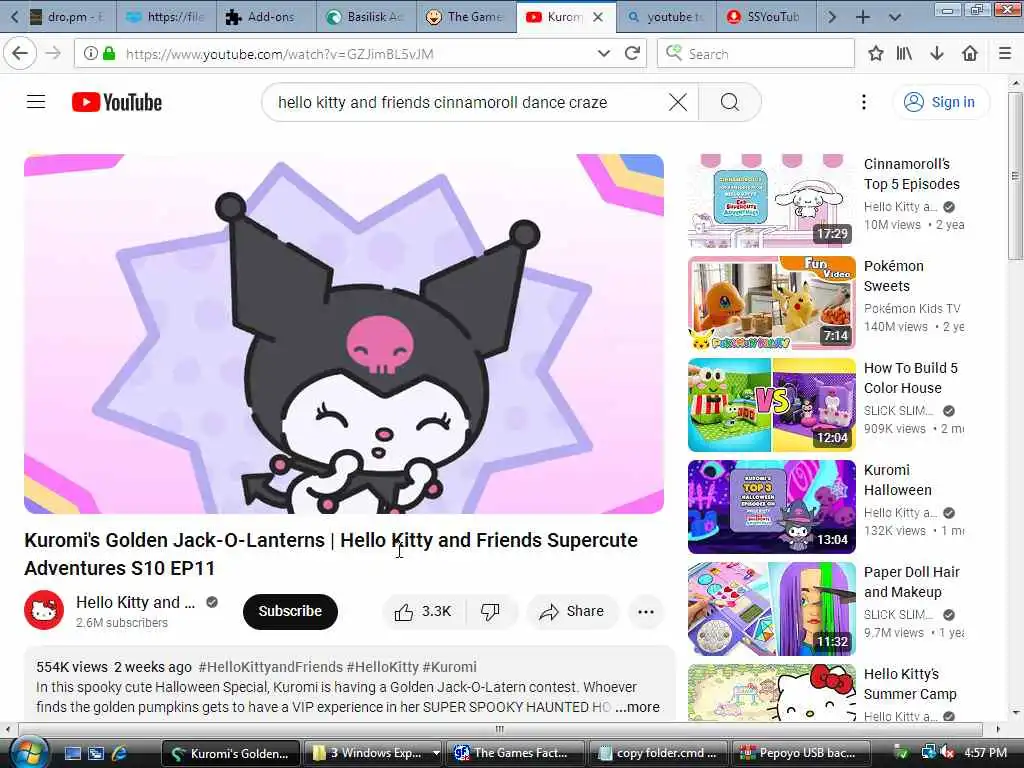The height and width of the screenshot is (768, 1024).
Task: Switch to the youtube search tab
Action: click(664, 17)
